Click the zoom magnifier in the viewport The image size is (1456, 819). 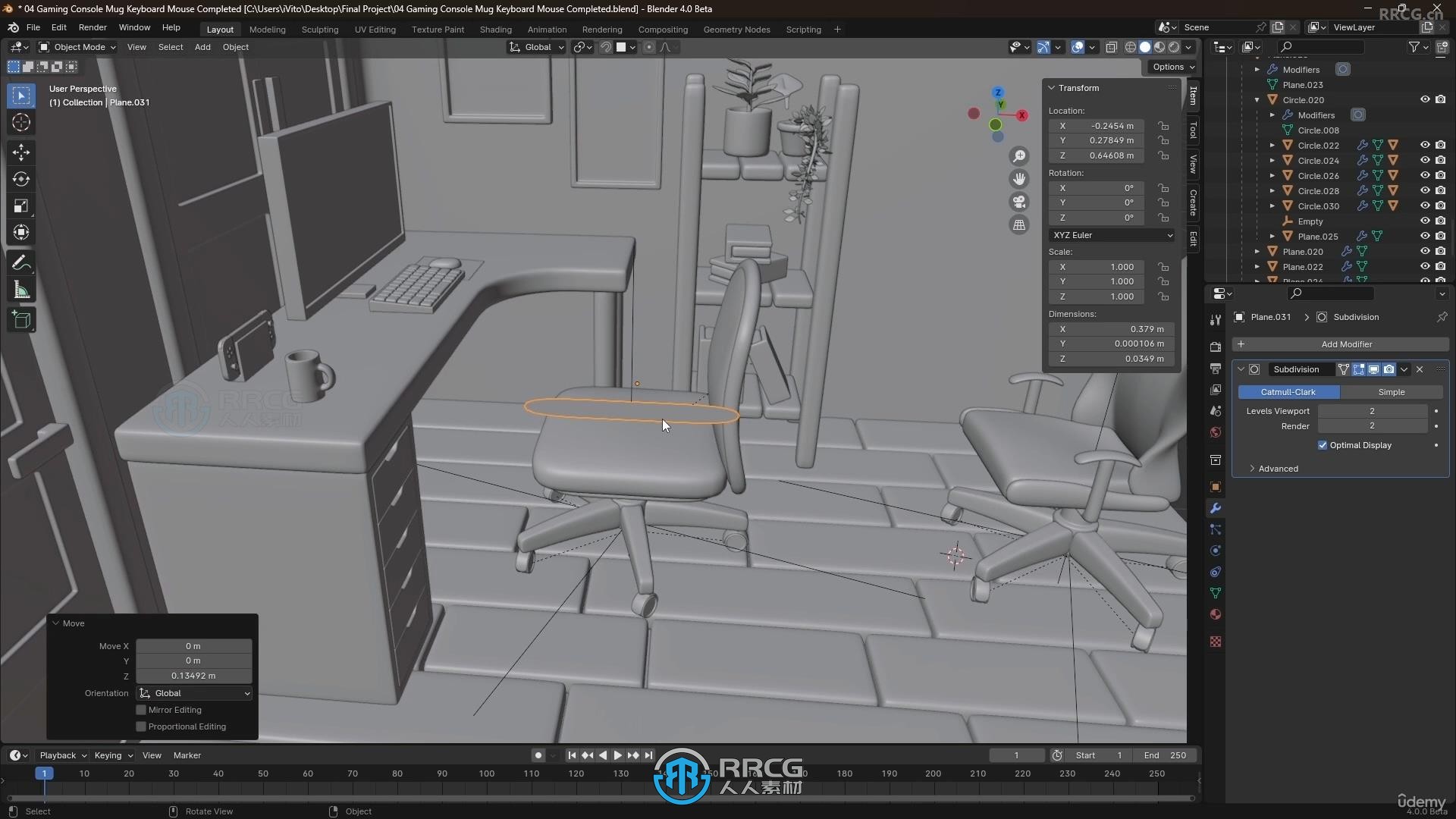tap(1019, 155)
